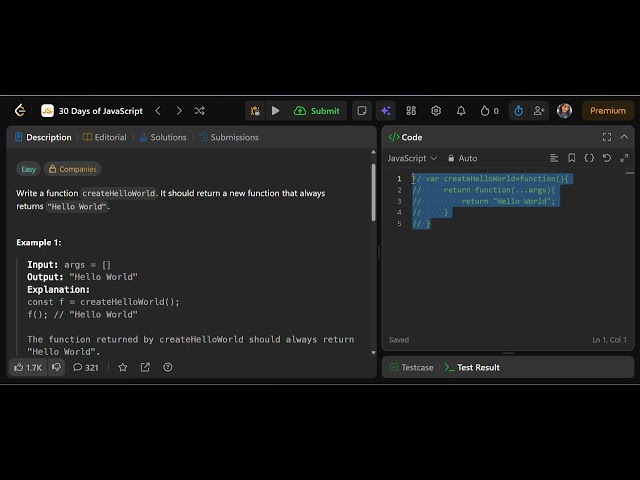This screenshot has width=640, height=480.
Task: Reset code to default with undo icon
Action: pos(607,158)
